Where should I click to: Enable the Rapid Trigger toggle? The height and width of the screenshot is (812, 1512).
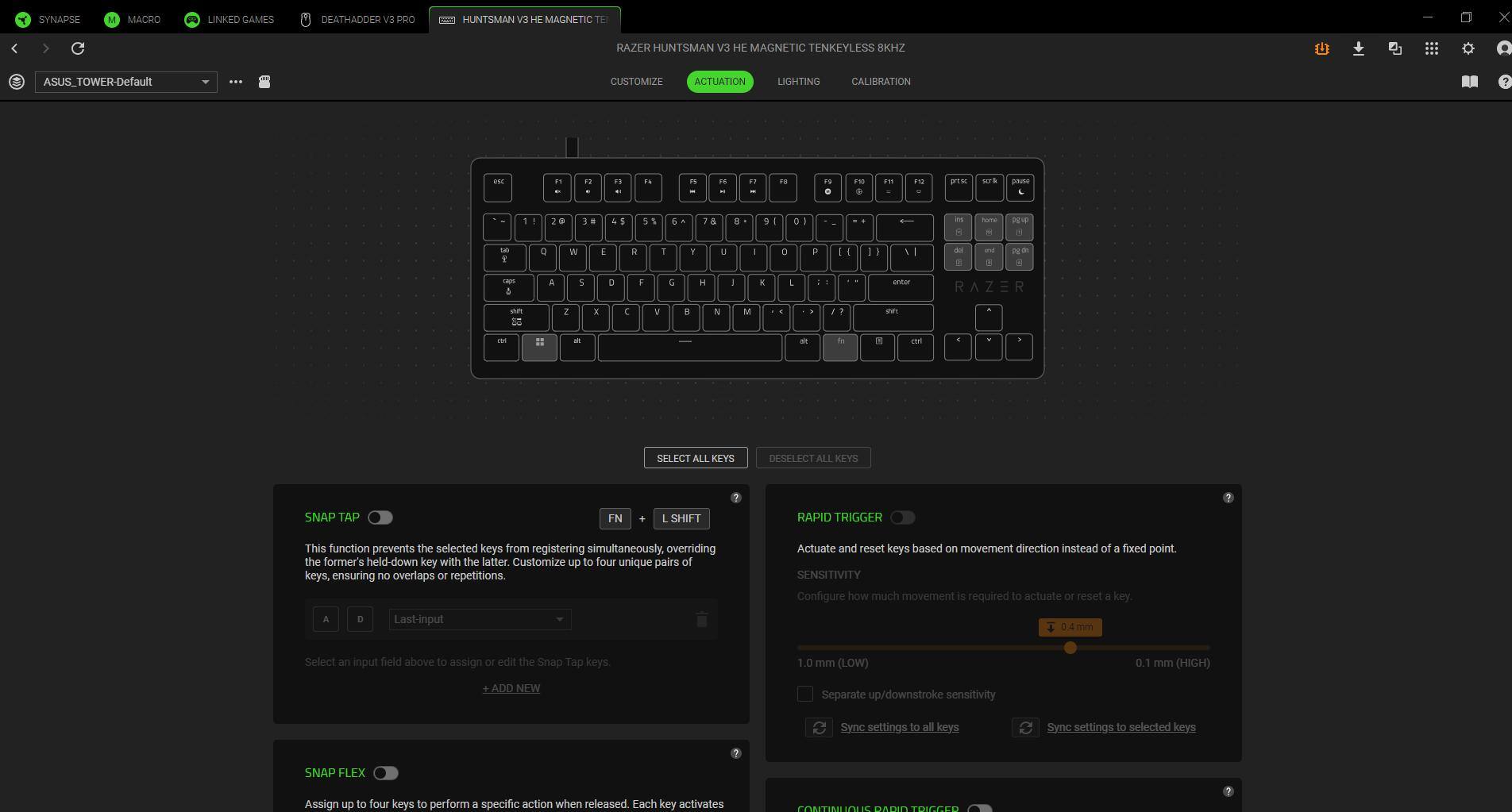click(903, 518)
